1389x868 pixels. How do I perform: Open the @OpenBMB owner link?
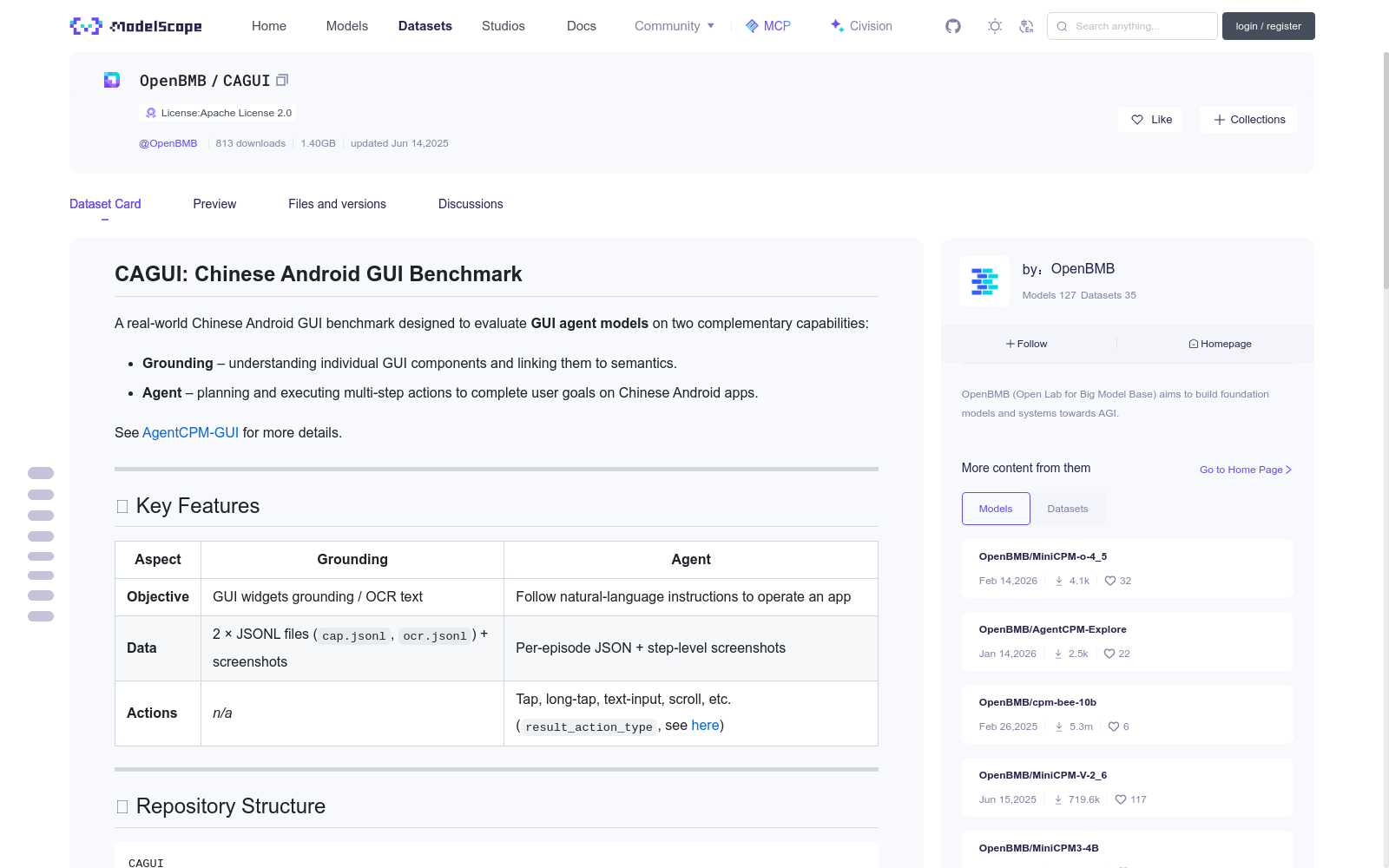[168, 143]
